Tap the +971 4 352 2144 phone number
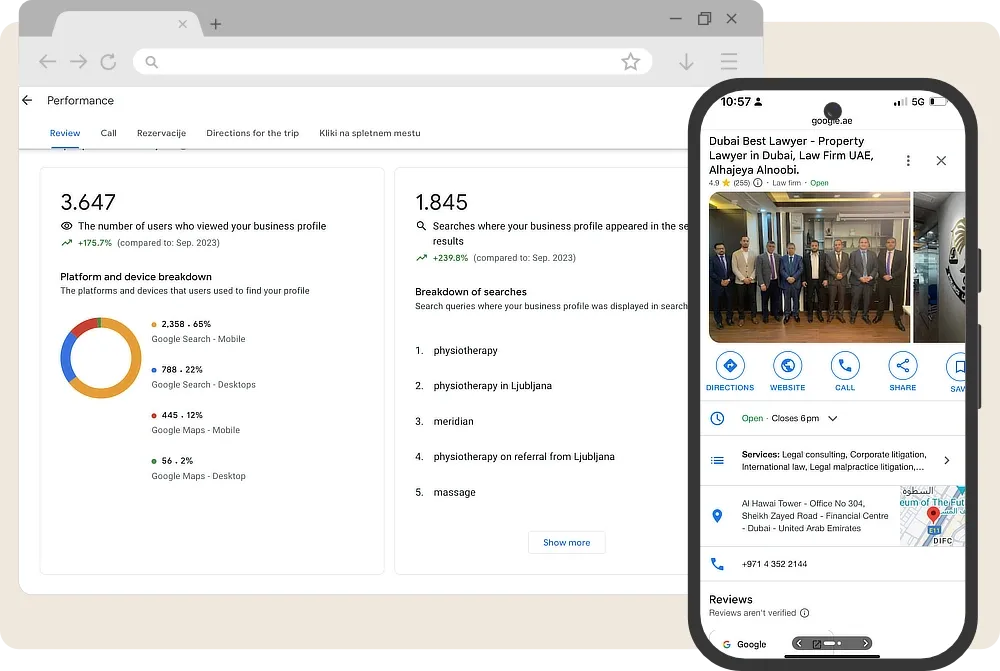Image resolution: width=1000 pixels, height=671 pixels. [x=774, y=564]
